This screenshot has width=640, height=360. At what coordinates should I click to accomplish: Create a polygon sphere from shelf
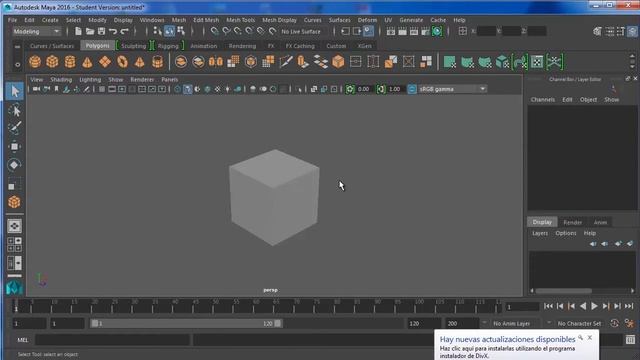pos(35,62)
